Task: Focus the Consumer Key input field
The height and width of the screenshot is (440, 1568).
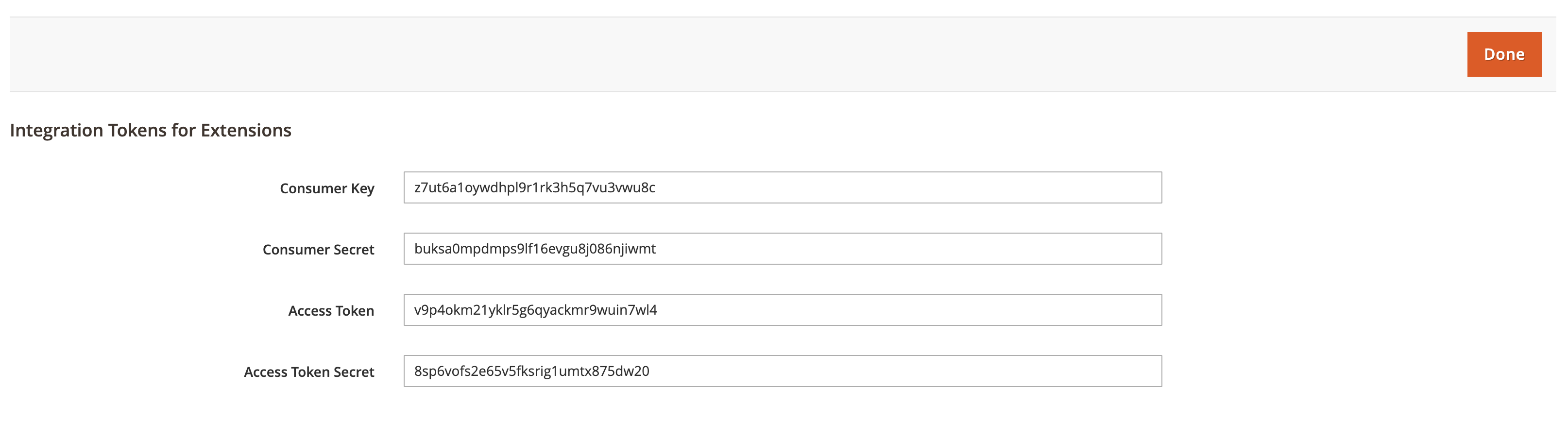Action: 782,187
